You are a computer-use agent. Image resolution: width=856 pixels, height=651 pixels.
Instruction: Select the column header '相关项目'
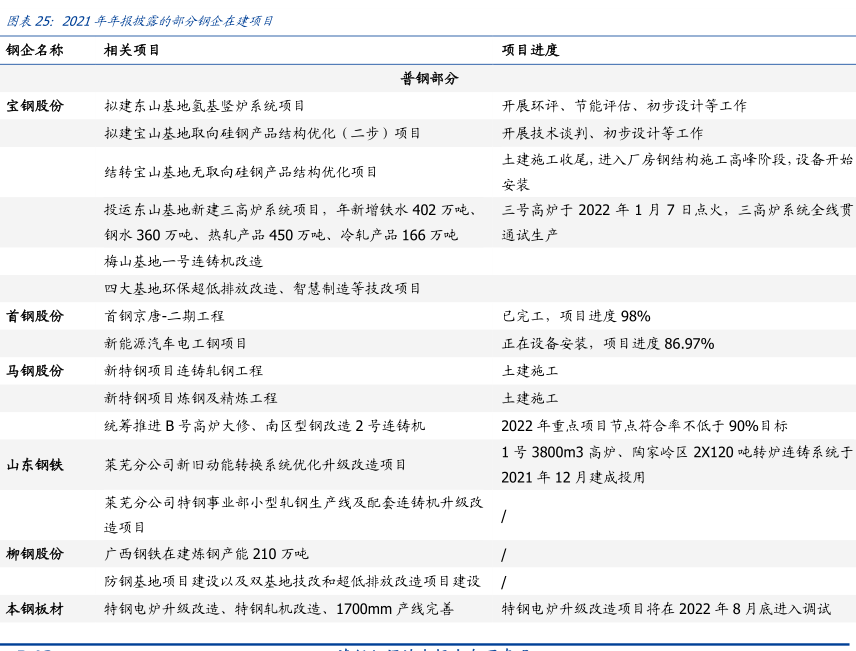(x=132, y=50)
